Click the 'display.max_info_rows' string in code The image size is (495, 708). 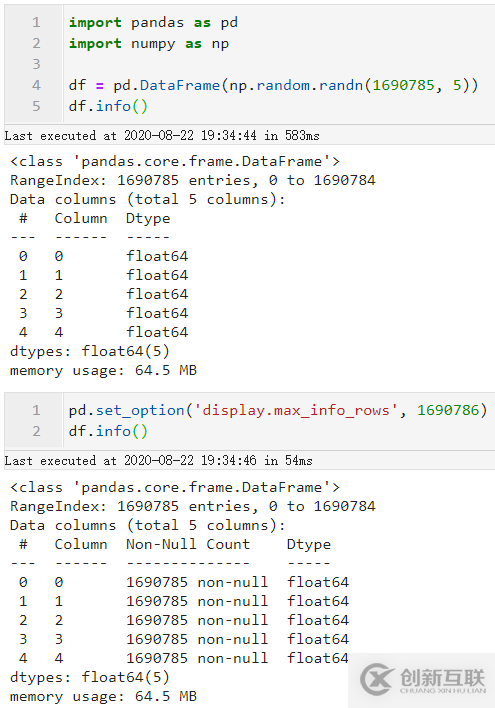[x=295, y=410]
